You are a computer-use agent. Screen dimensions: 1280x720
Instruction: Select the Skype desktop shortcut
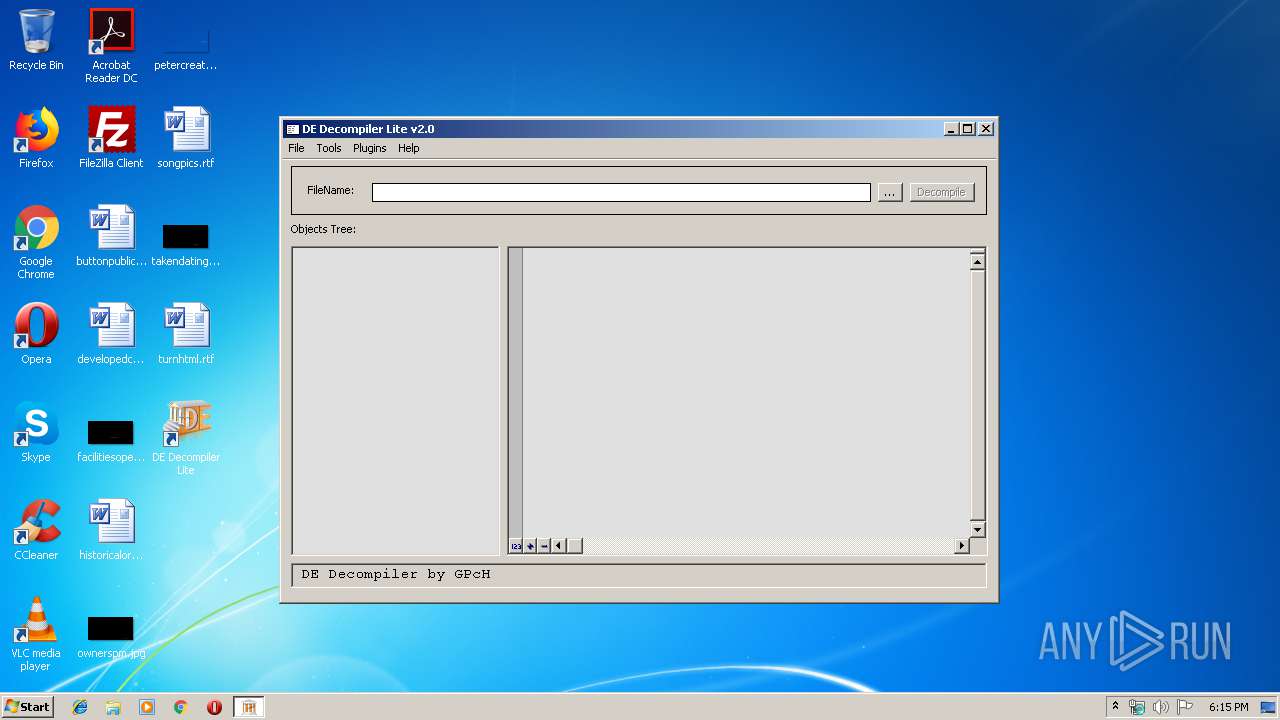pos(36,432)
